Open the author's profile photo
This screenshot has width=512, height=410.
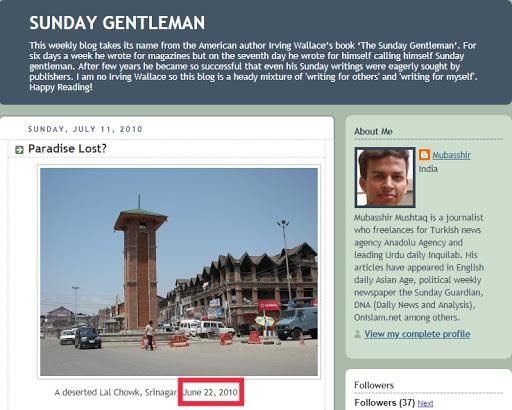pos(385,177)
